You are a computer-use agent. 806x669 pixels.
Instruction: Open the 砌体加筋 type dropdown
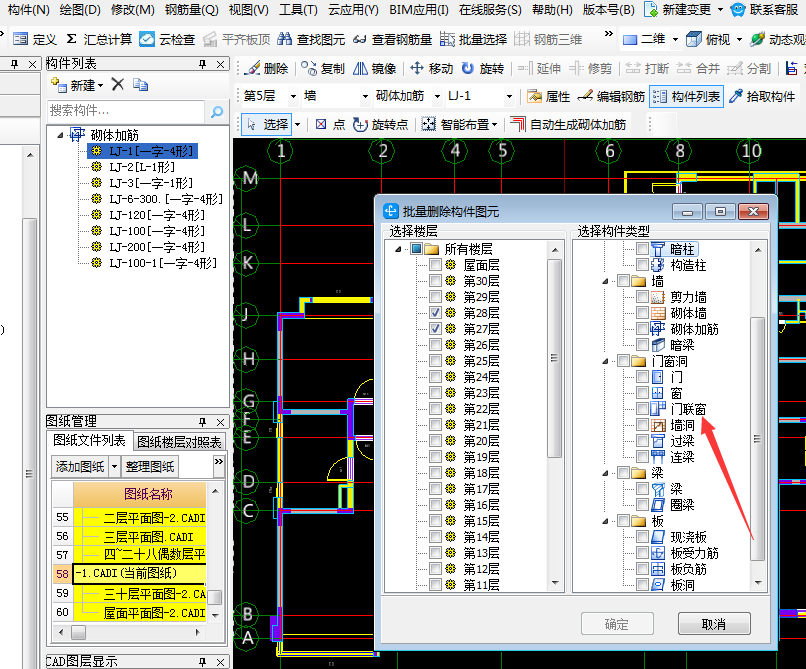[x=437, y=96]
